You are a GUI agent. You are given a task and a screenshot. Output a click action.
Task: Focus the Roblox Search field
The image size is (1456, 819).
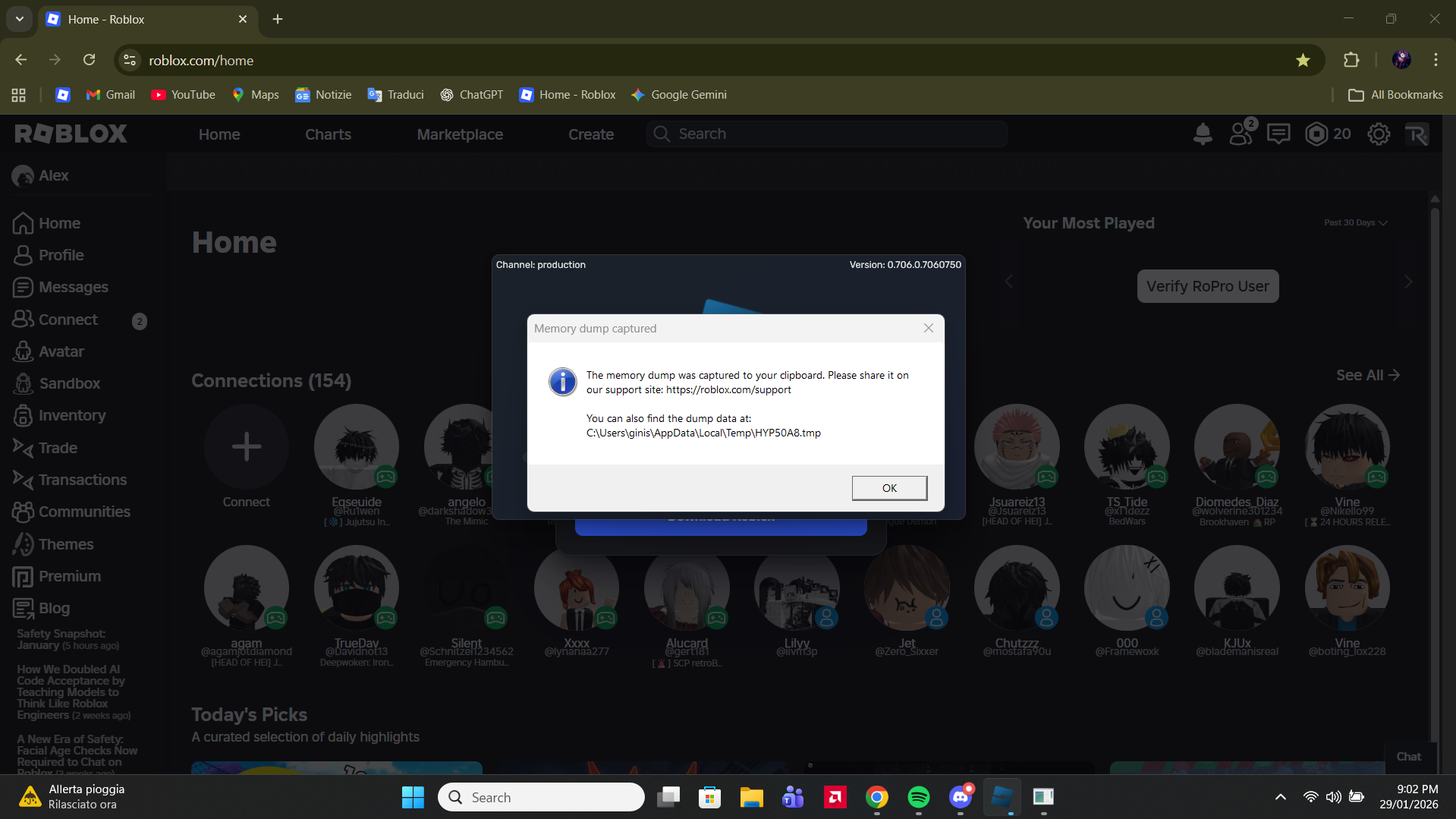(x=827, y=134)
